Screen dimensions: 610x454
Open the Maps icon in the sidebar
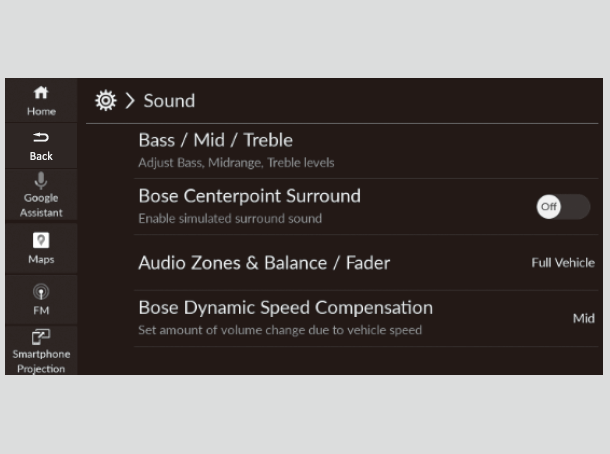point(41,240)
